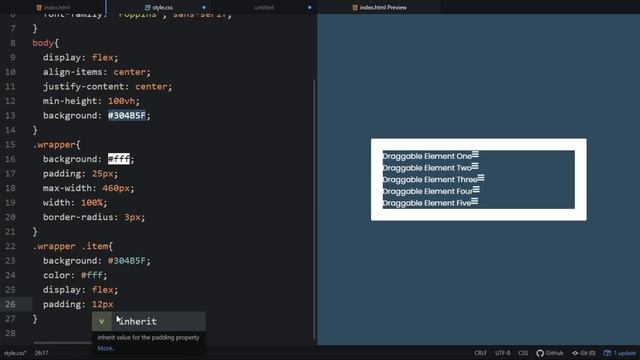Select 'Draggable Element One' text in preview

[x=427, y=156]
